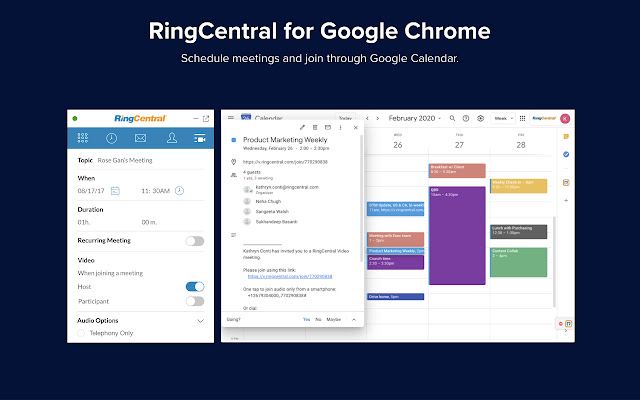The width and height of the screenshot is (640, 400).
Task: Go to the previous week arrow
Action: click(367, 118)
